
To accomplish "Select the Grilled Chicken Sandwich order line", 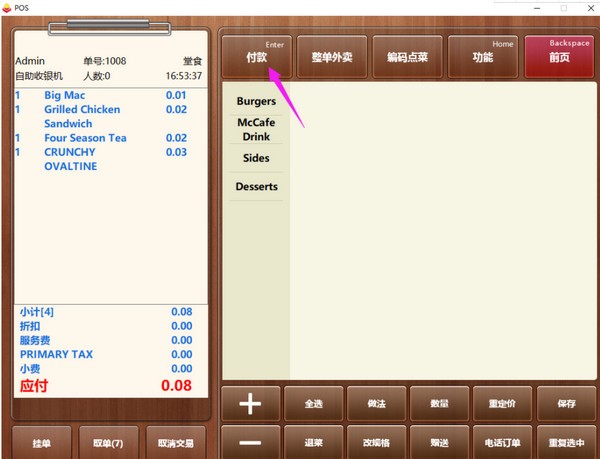I will (x=111, y=117).
